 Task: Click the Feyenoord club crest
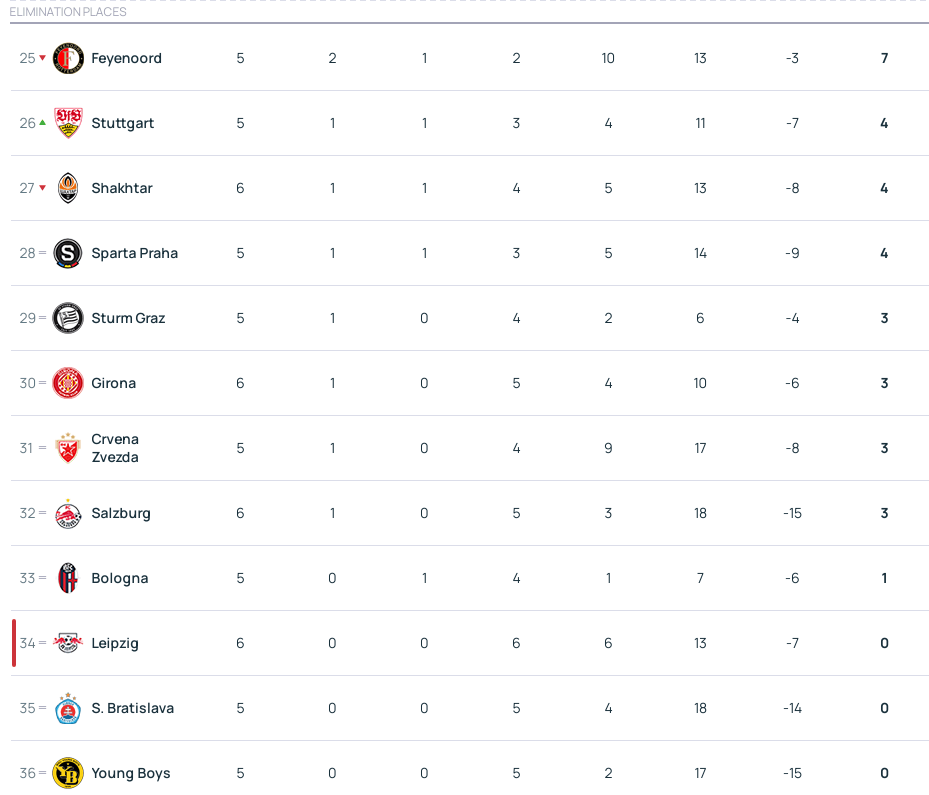pos(68,58)
